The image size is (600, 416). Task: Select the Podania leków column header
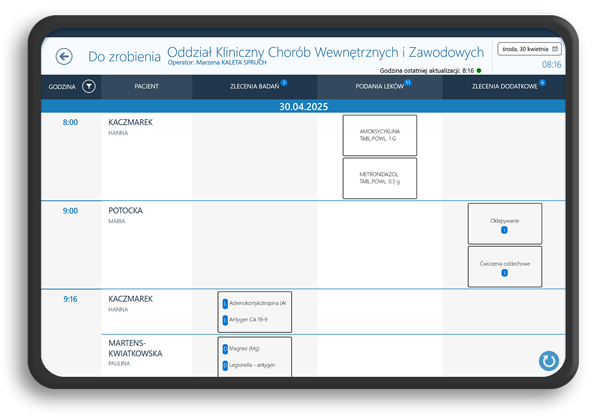coord(380,86)
